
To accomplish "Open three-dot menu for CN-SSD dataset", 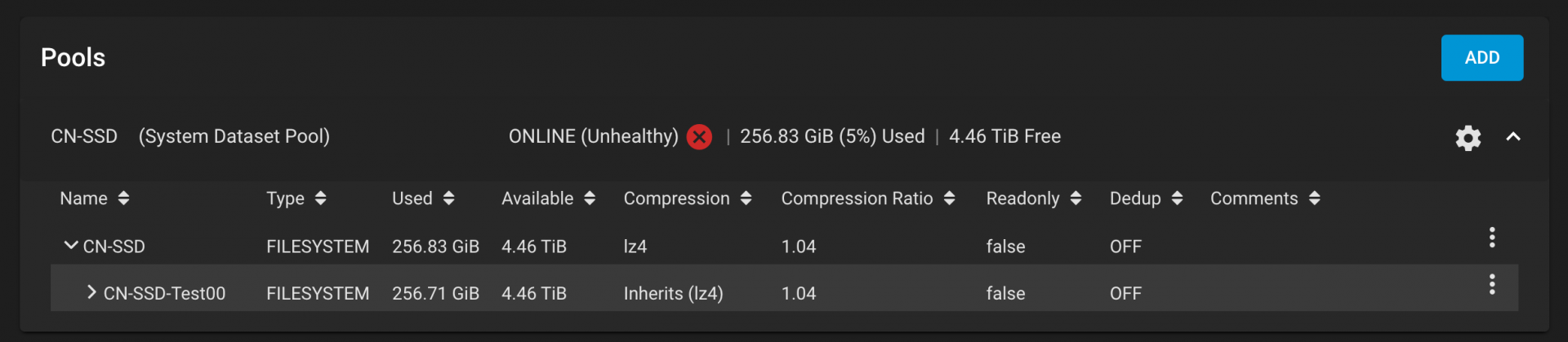I will point(1491,238).
